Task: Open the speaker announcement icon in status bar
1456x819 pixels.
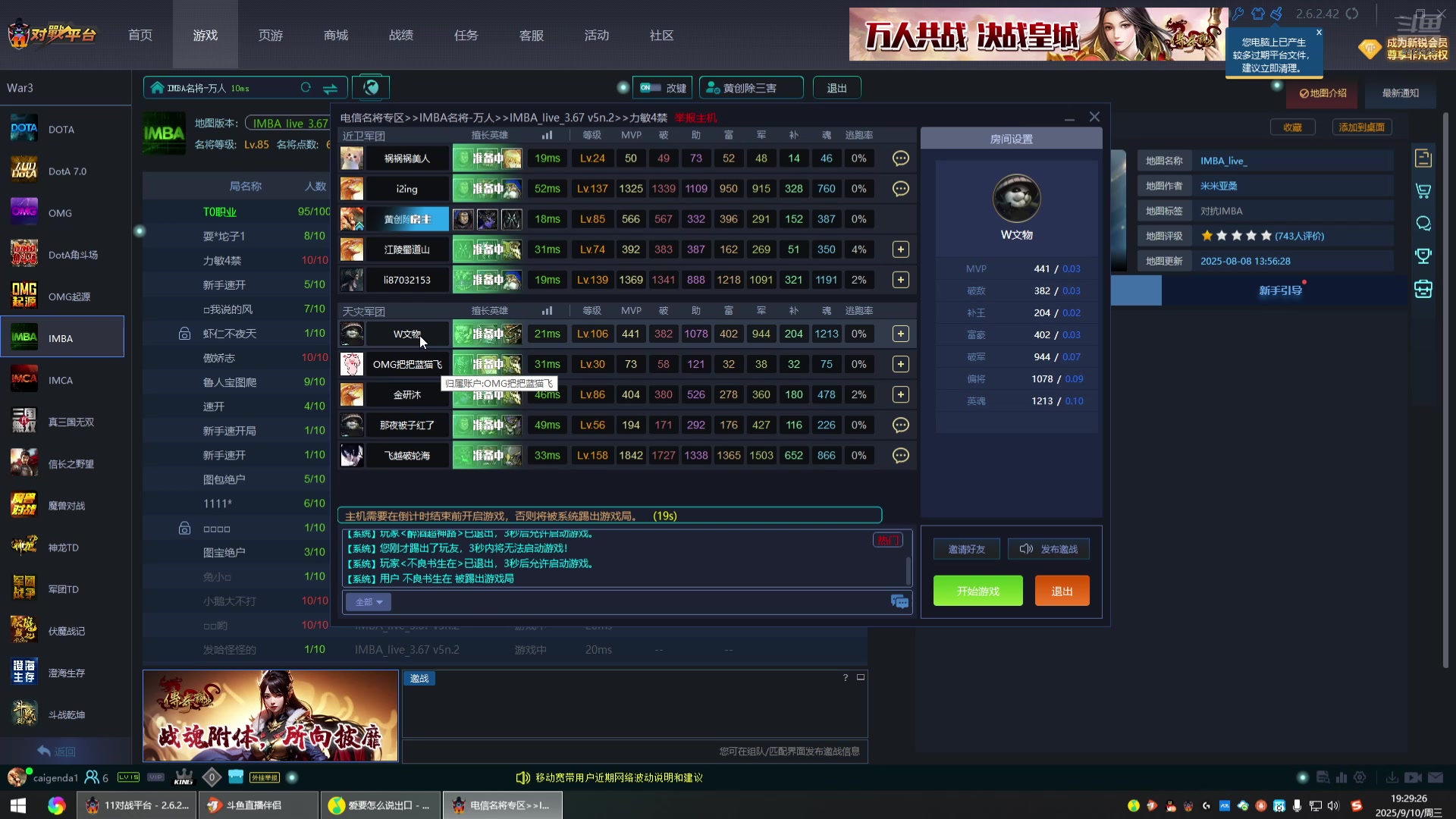Action: coord(522,777)
